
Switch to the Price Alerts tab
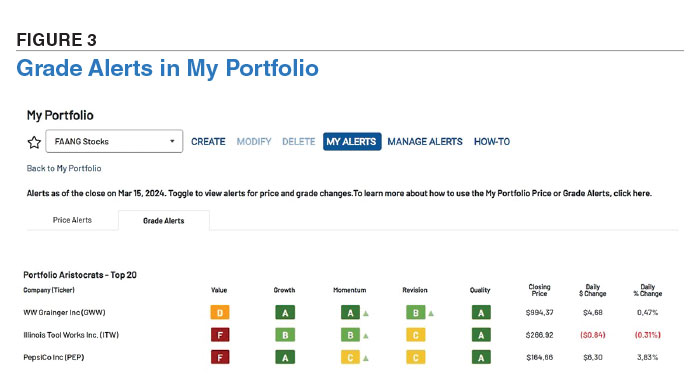click(x=72, y=220)
